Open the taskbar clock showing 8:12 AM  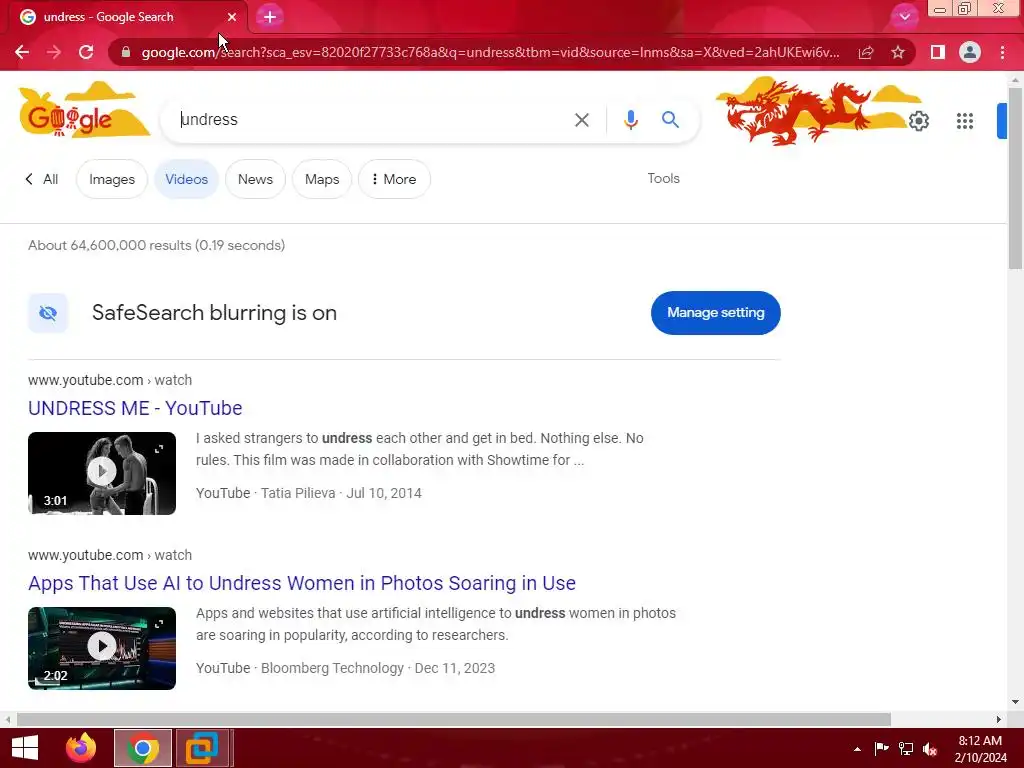(980, 749)
